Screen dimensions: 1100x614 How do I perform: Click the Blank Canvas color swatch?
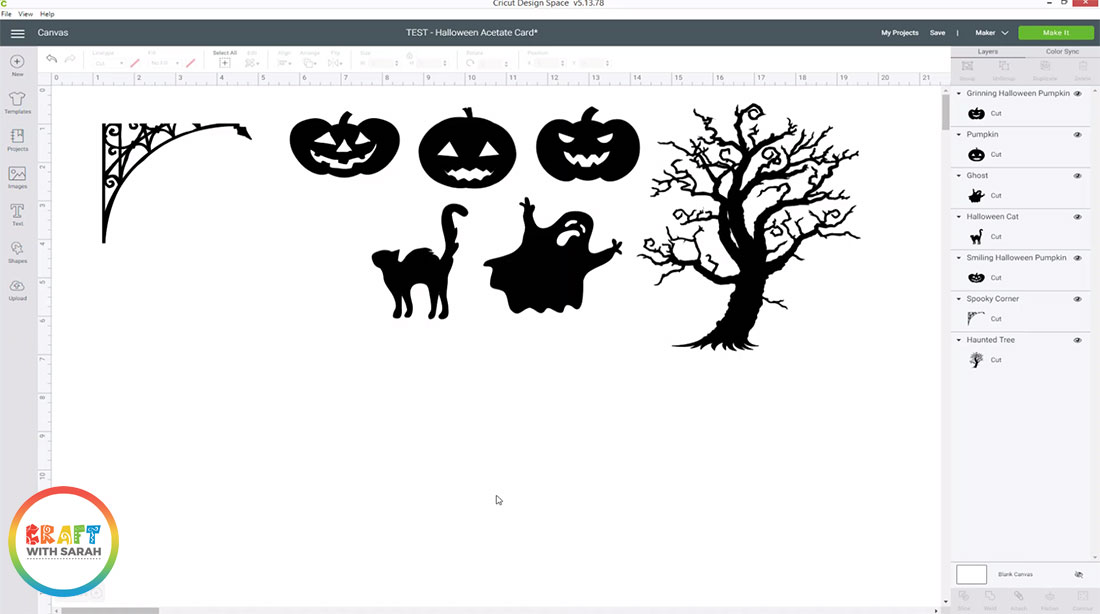pyautogui.click(x=971, y=574)
